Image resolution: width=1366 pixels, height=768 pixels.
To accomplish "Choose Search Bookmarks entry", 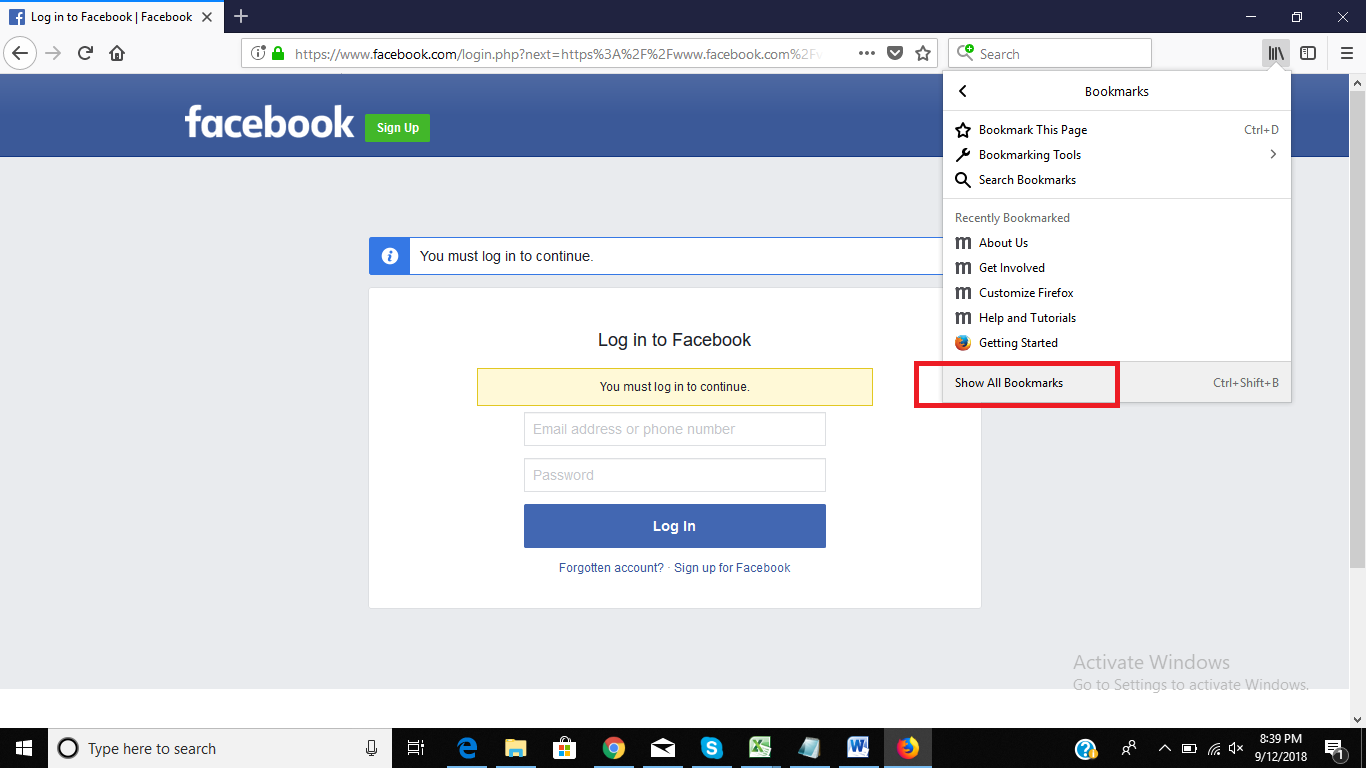I will pos(1117,180).
